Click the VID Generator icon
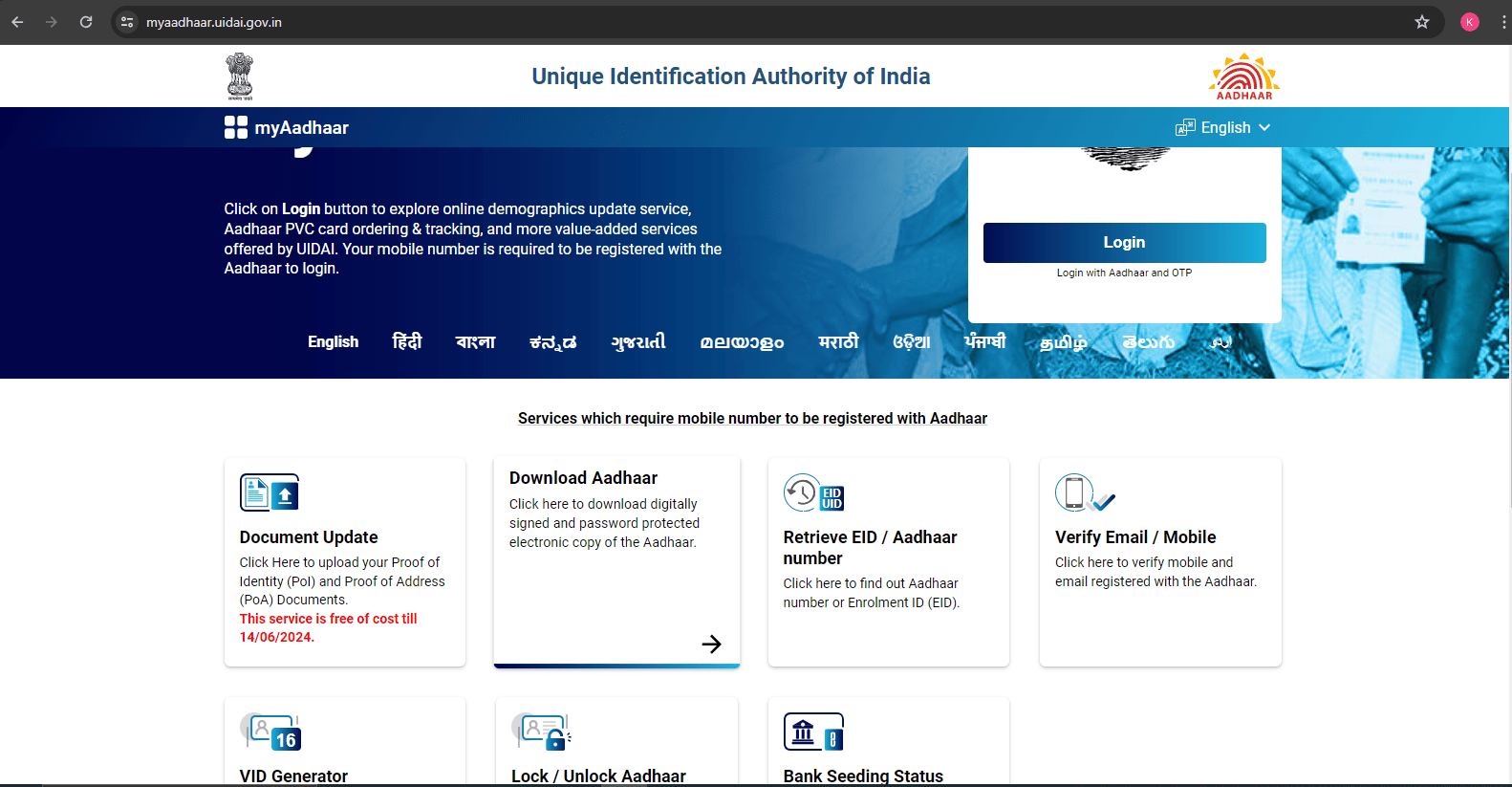 [x=270, y=732]
